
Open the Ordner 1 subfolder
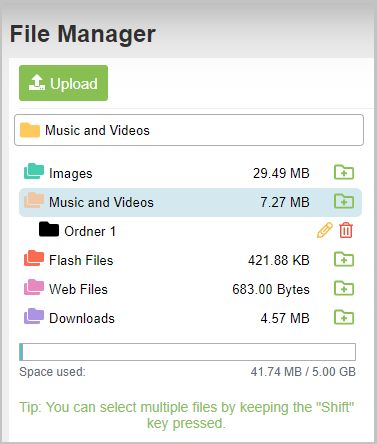(x=90, y=231)
